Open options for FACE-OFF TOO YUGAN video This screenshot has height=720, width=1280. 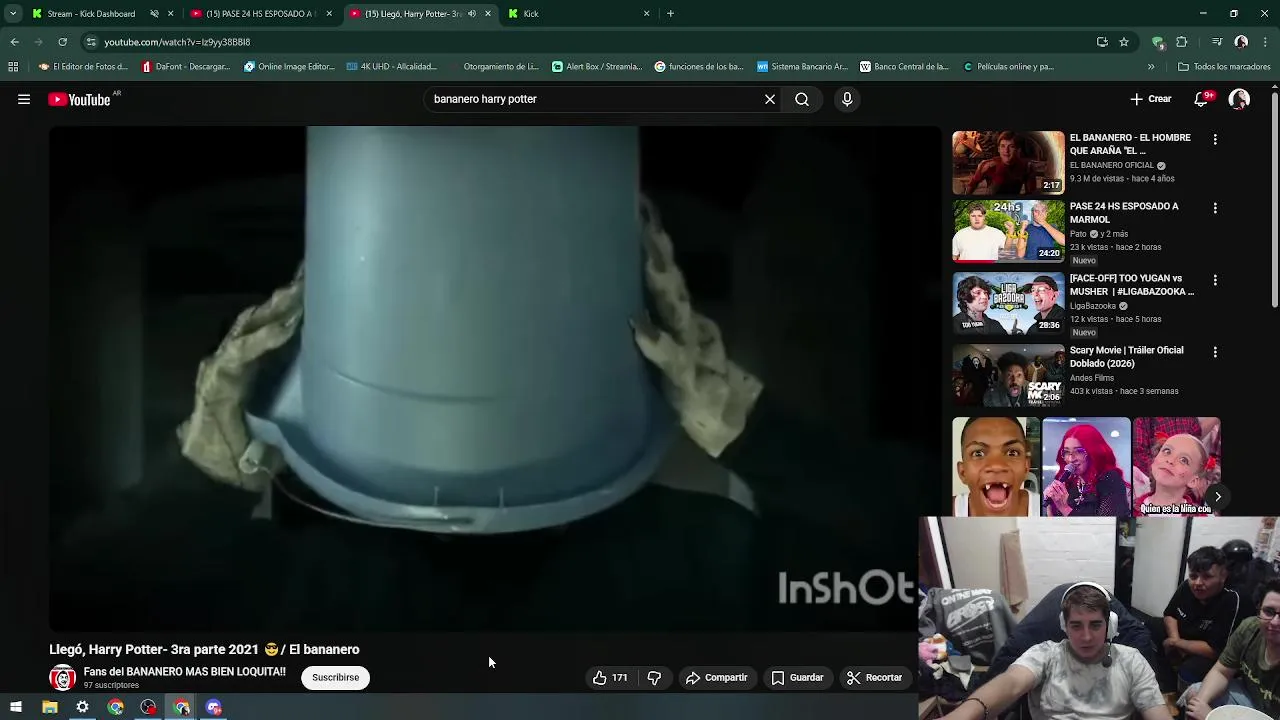pyautogui.click(x=1215, y=280)
